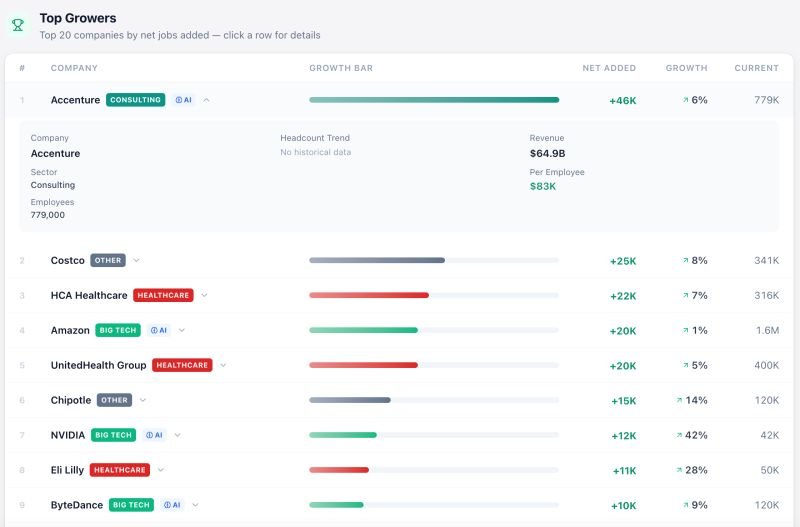The width and height of the screenshot is (800, 527).
Task: Expand the Eli Lilly row chevron
Action: [x=161, y=470]
